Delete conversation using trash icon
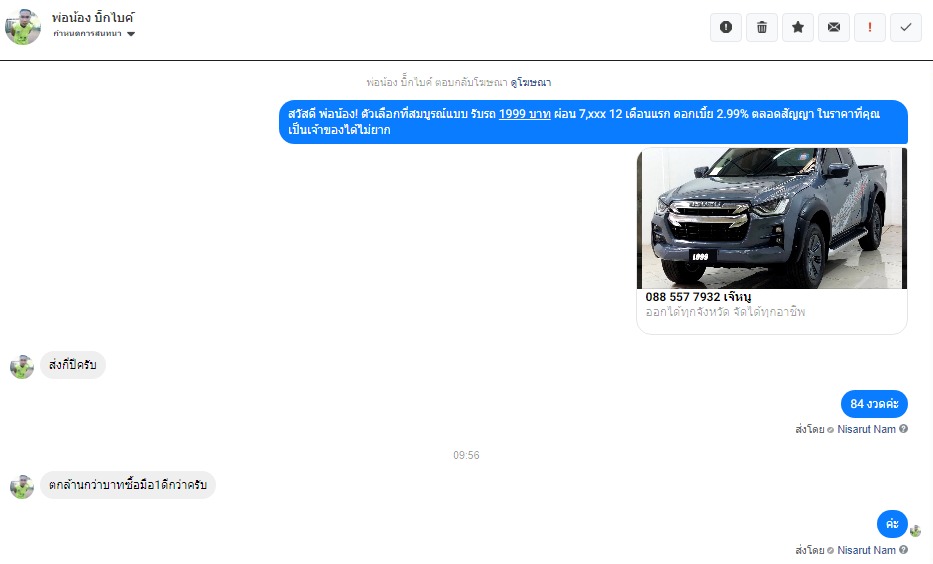The image size is (933, 564). [x=762, y=27]
